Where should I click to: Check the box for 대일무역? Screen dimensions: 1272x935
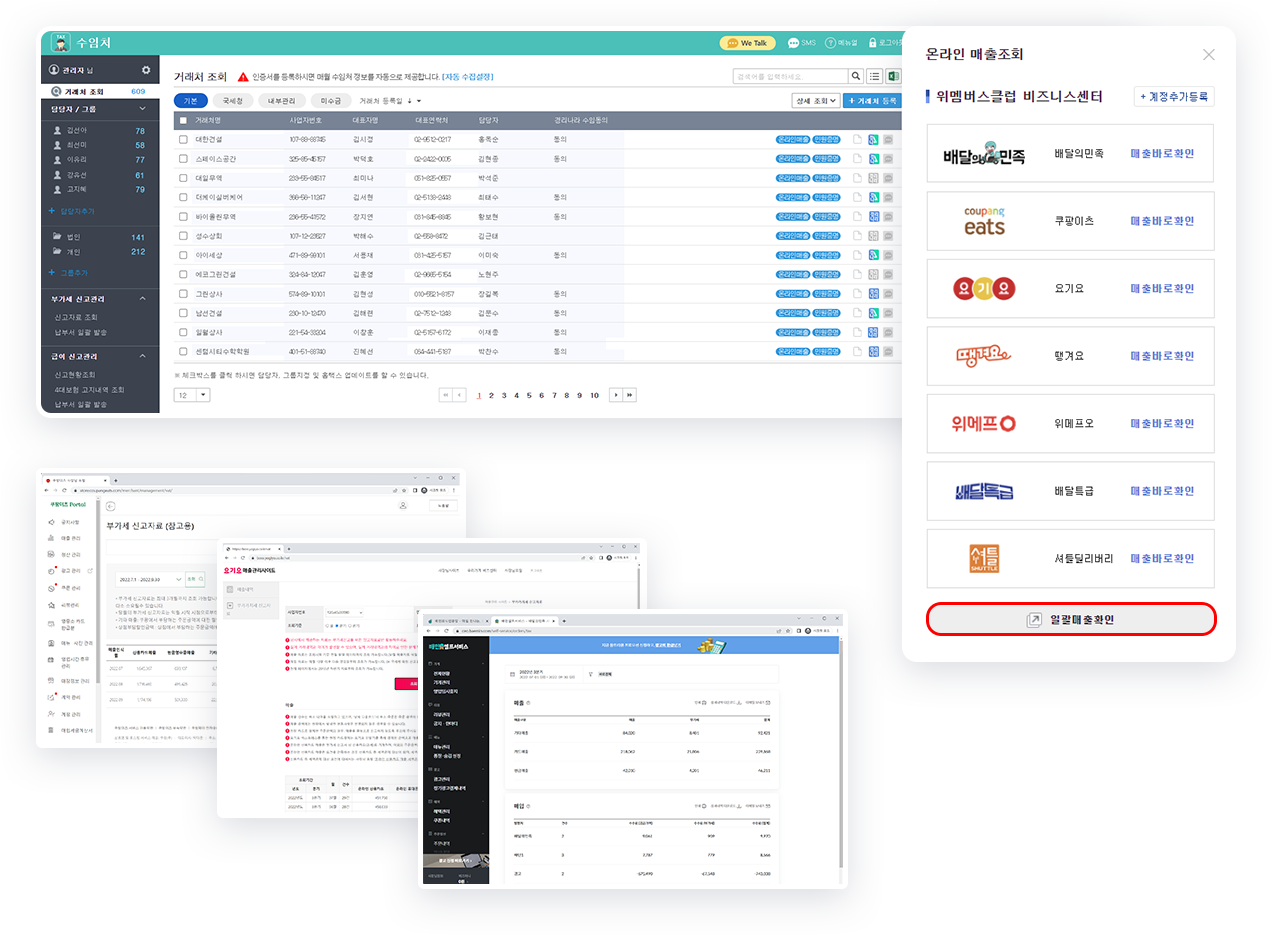click(x=183, y=178)
